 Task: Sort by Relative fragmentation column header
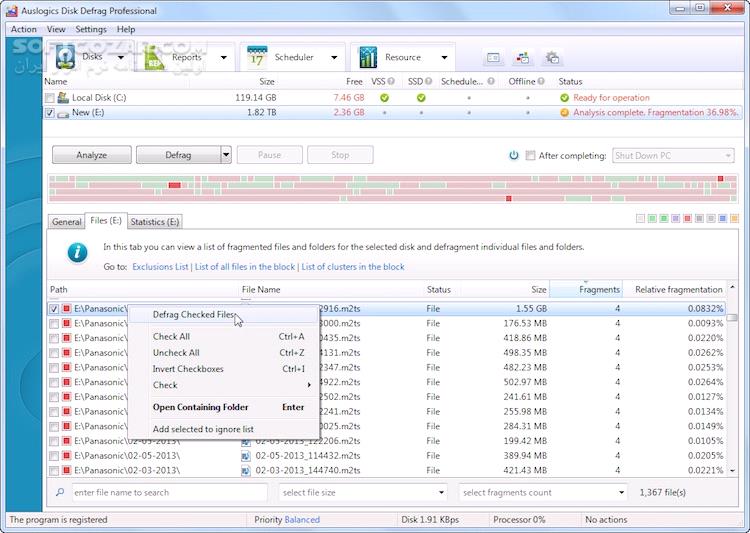tap(674, 290)
